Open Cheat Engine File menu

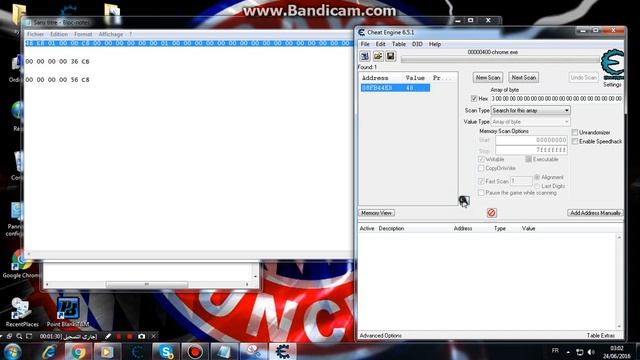tap(365, 44)
